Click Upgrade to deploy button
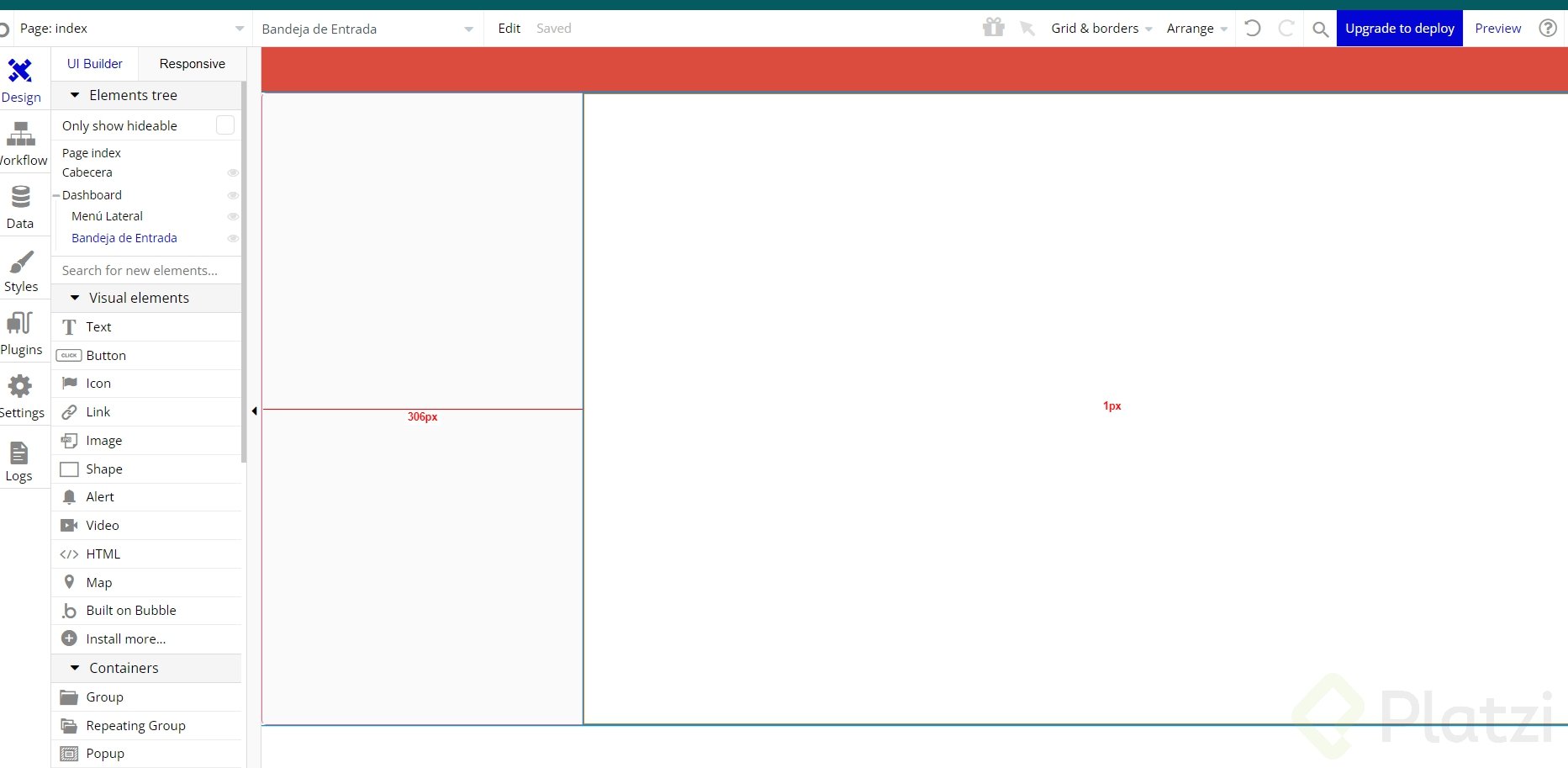 tap(1400, 29)
